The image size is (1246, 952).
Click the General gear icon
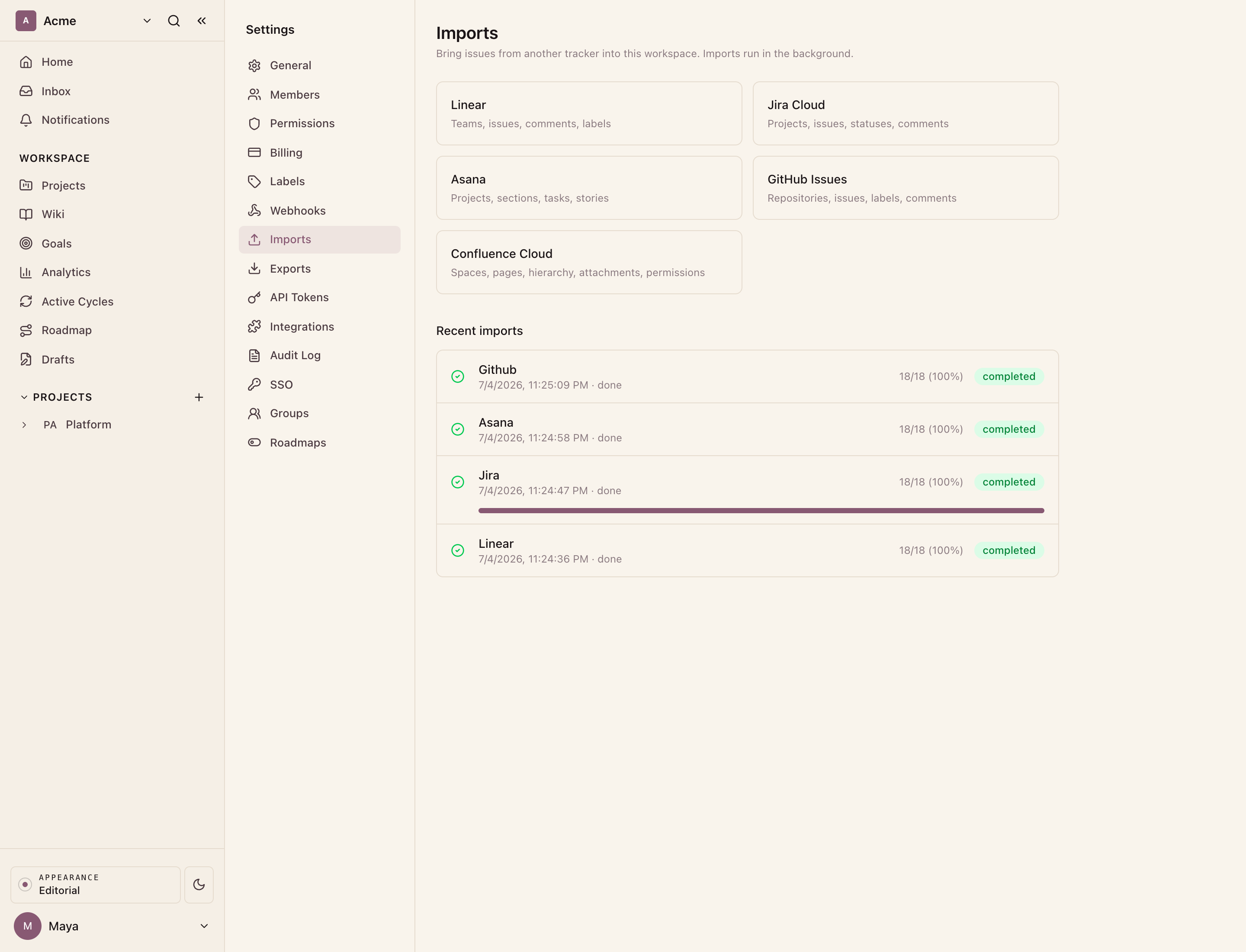tap(254, 66)
